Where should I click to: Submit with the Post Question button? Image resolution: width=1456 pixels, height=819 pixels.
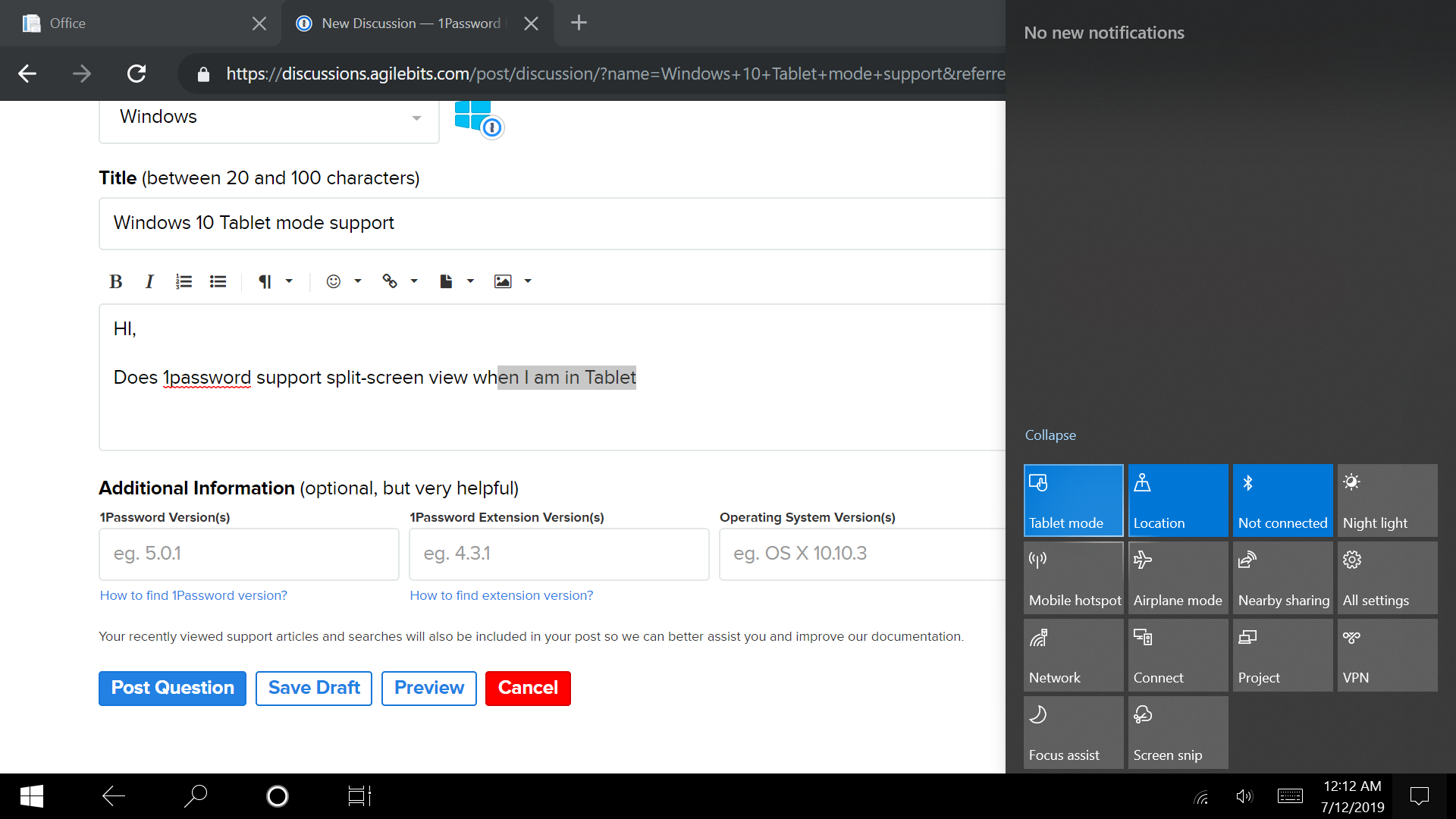coord(172,689)
